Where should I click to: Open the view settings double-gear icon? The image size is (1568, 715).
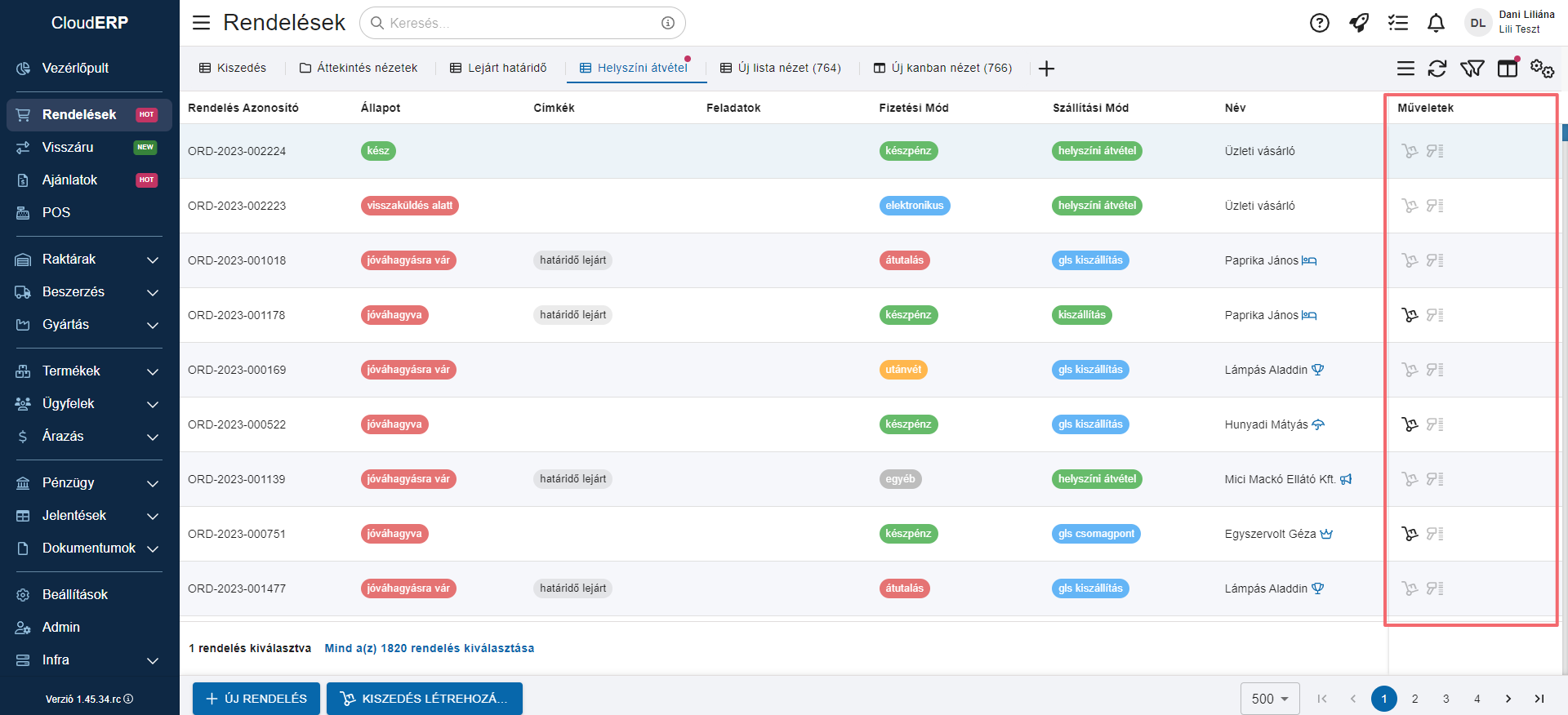click(1542, 69)
